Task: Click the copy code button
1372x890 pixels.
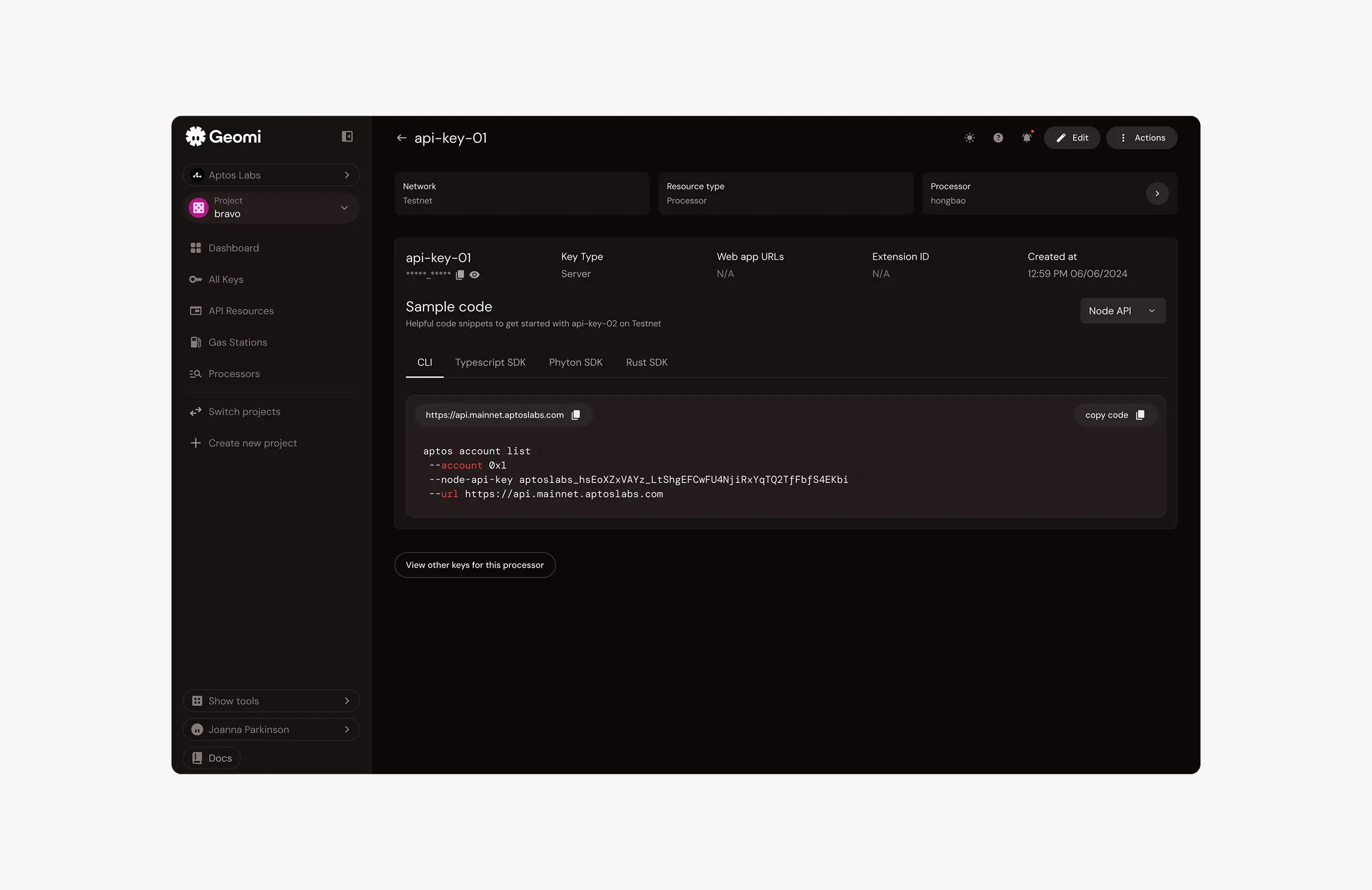Action: click(1114, 415)
